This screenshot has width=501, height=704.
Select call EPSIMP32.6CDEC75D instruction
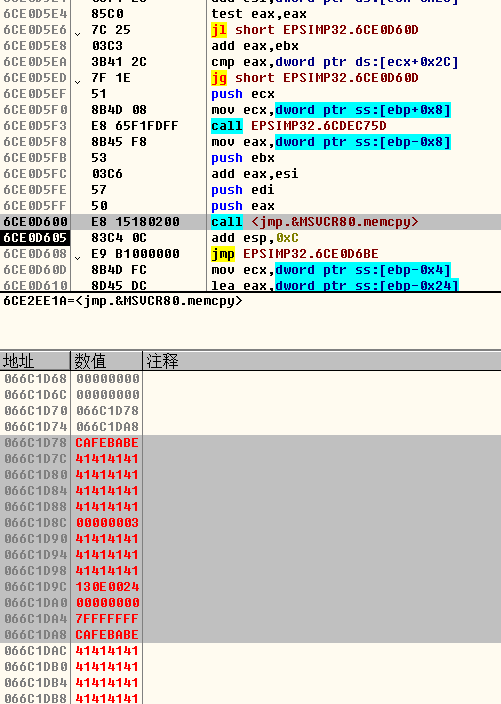[x=299, y=126]
